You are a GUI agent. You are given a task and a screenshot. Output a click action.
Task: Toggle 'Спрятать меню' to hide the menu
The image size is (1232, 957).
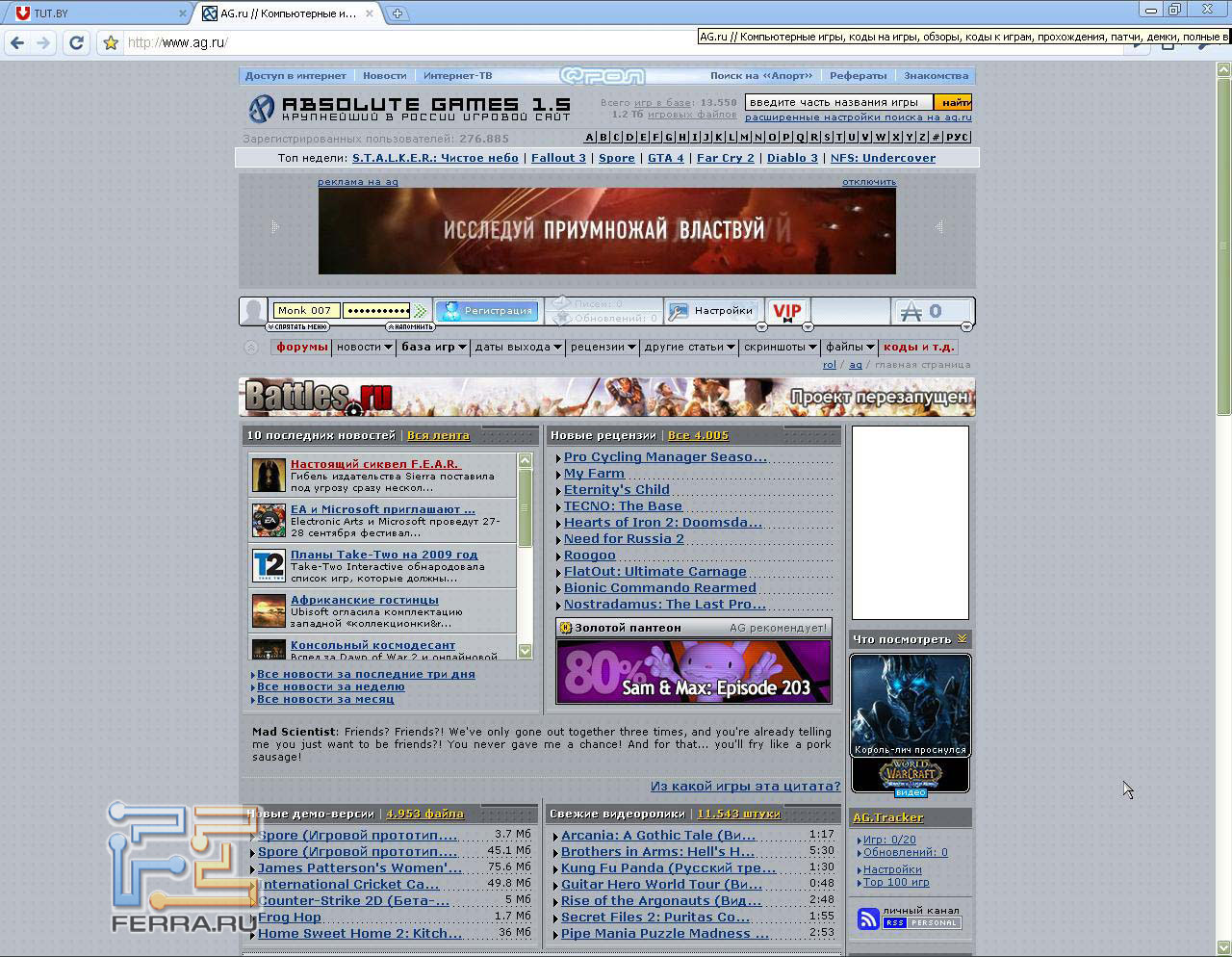(x=297, y=327)
